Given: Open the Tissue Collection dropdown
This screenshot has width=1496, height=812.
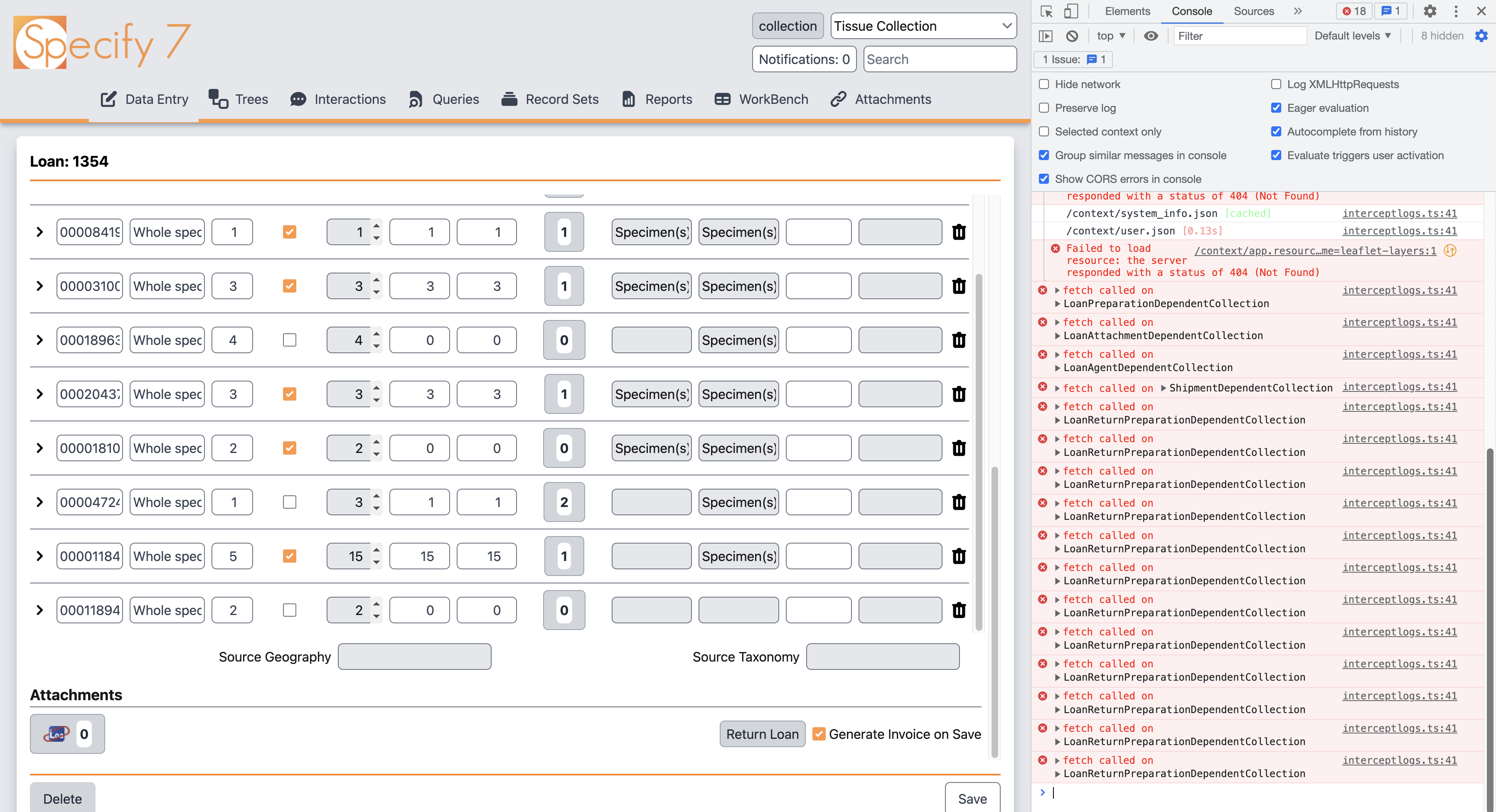Looking at the screenshot, I should tap(923, 26).
